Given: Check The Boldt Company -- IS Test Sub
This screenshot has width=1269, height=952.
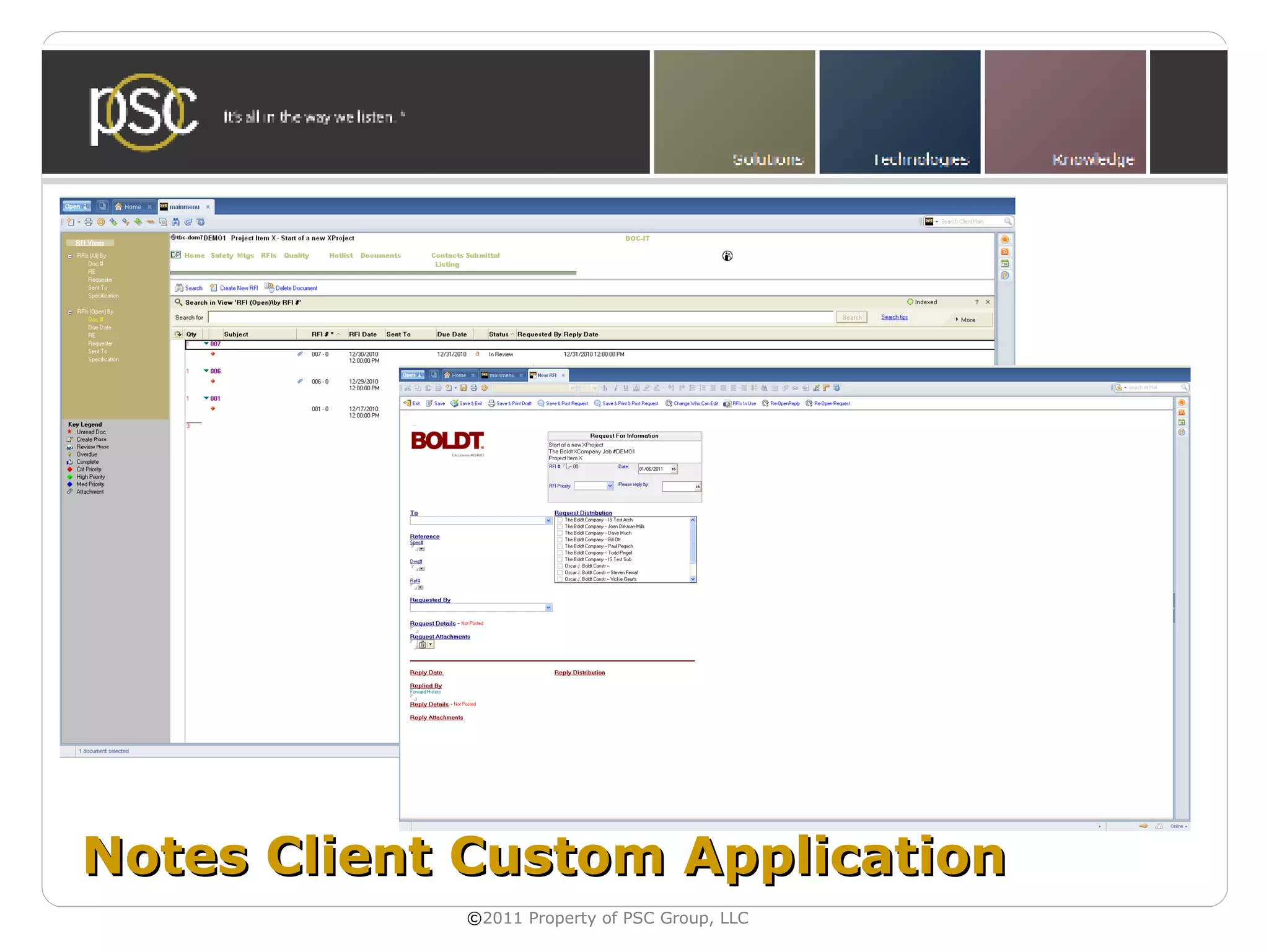Looking at the screenshot, I should pos(560,559).
